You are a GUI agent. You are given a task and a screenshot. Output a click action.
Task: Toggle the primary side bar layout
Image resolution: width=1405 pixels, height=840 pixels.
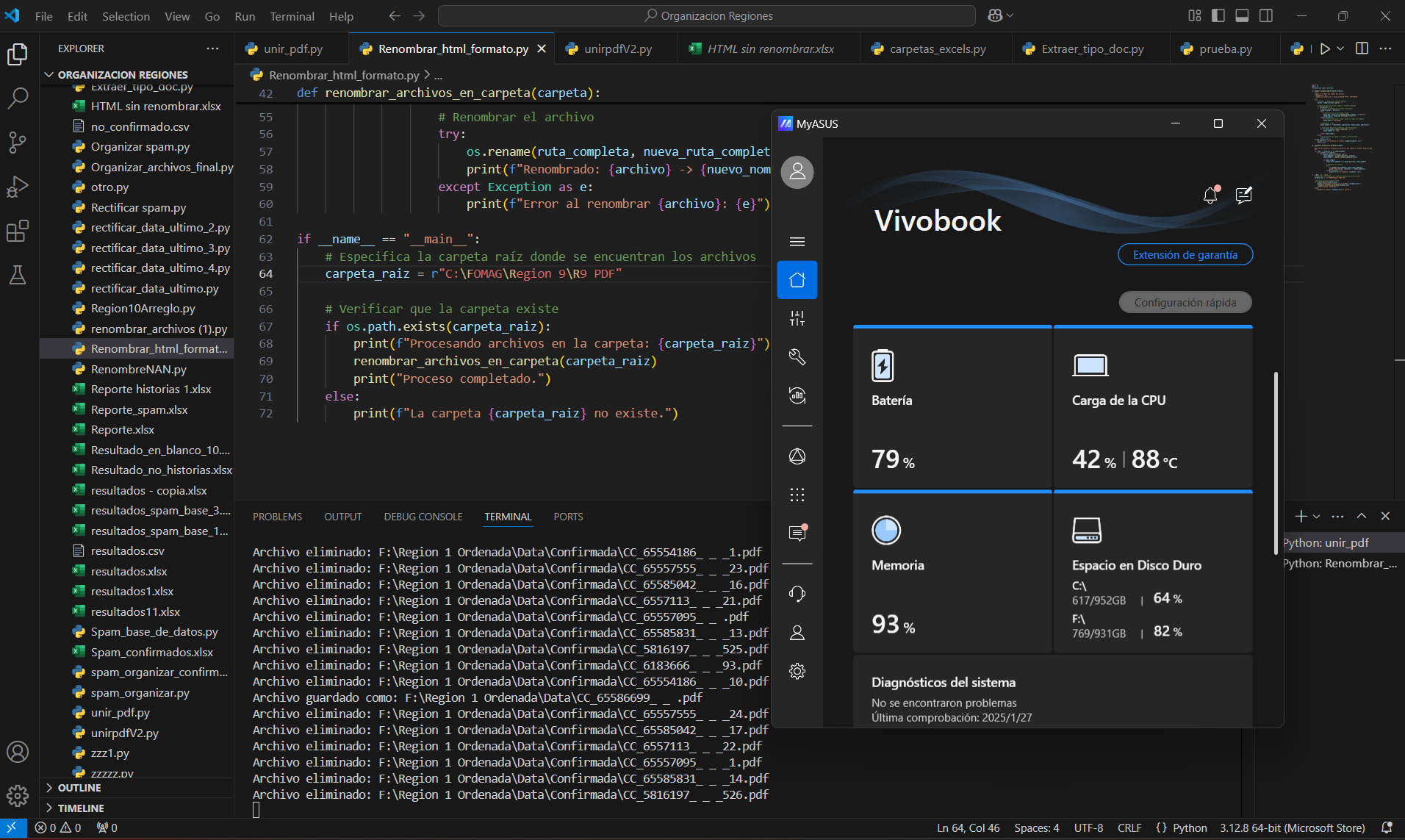(1218, 15)
